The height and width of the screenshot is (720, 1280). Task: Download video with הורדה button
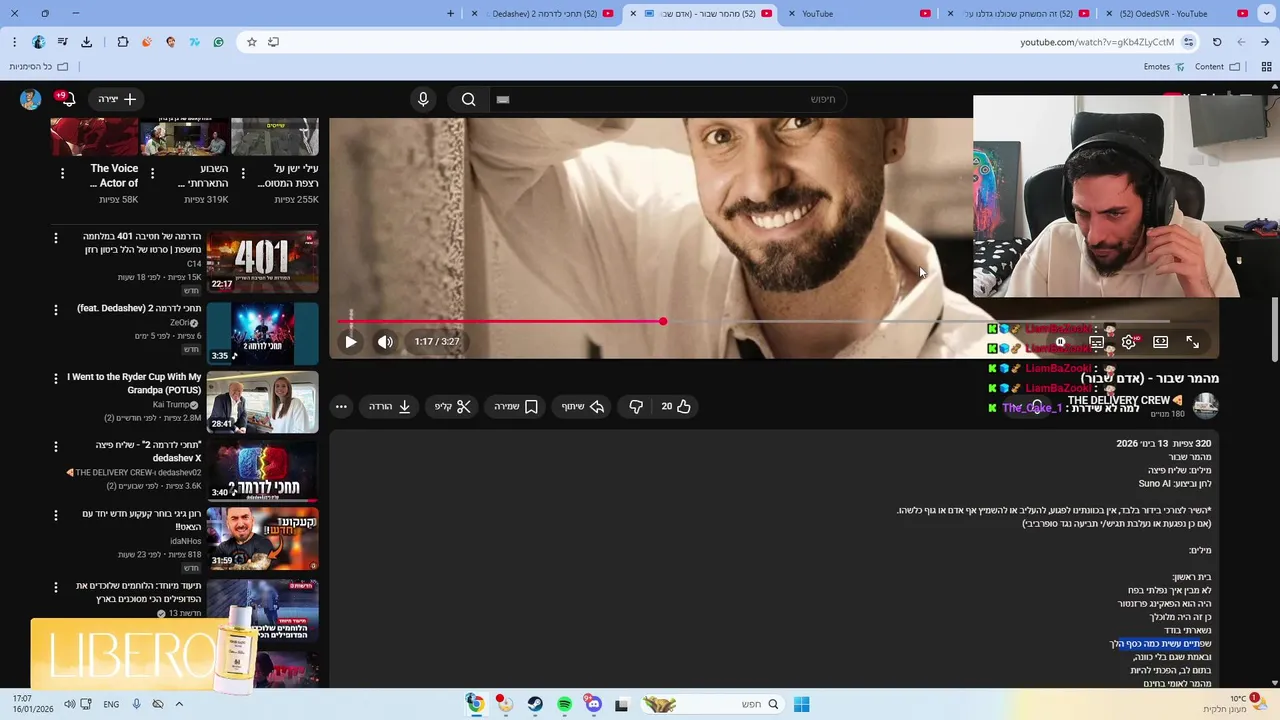click(391, 407)
